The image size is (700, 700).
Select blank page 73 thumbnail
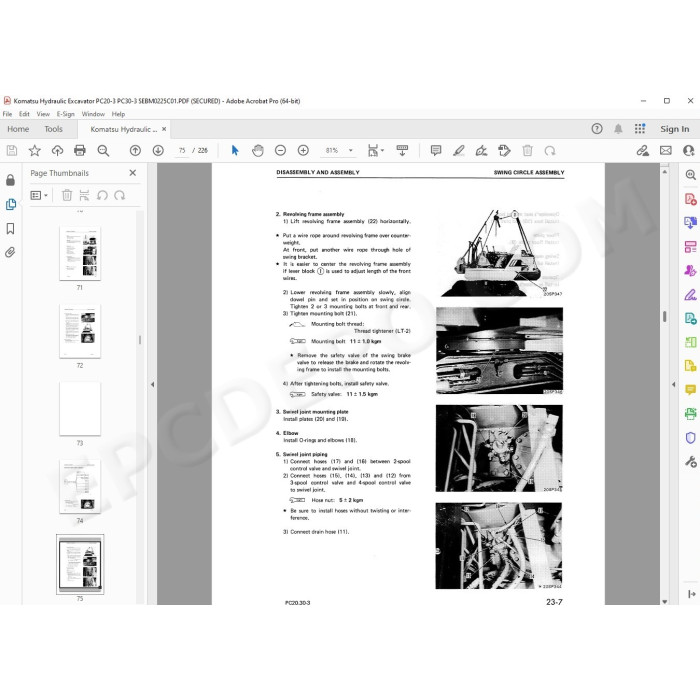pos(80,409)
